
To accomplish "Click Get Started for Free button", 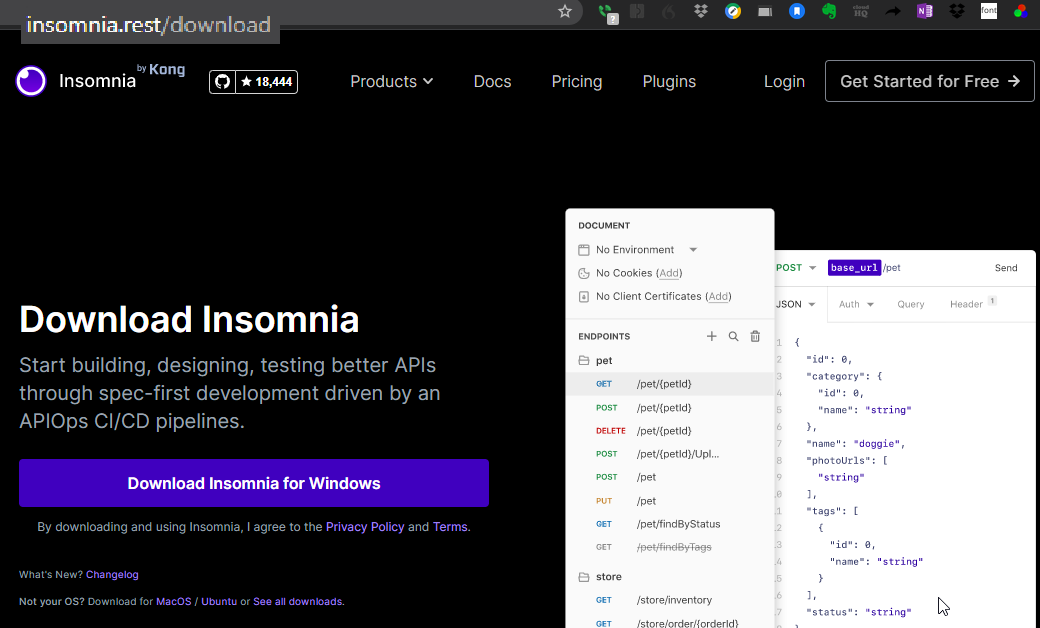I will click(x=929, y=82).
